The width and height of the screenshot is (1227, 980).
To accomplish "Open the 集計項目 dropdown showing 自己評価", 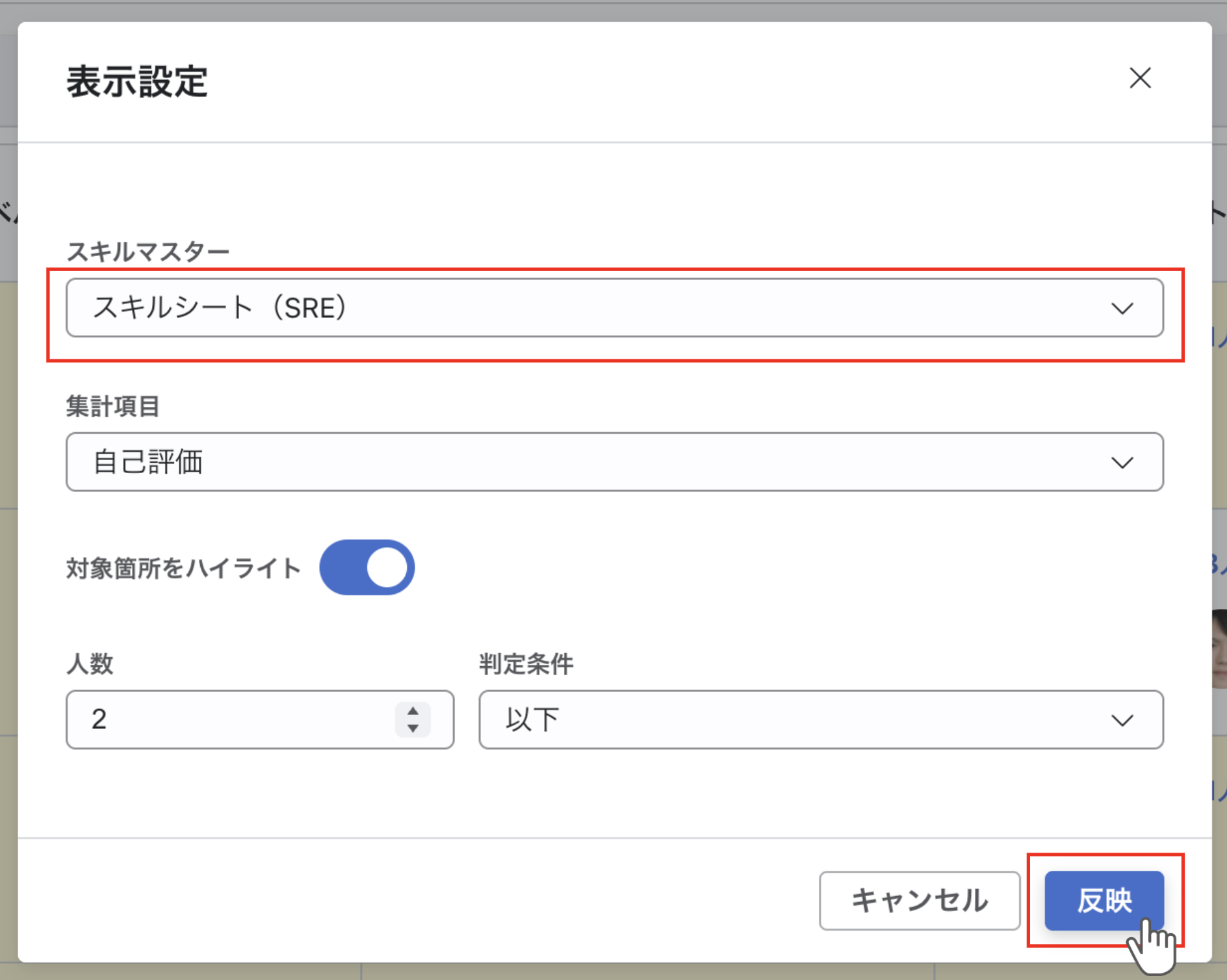I will pyautogui.click(x=614, y=462).
